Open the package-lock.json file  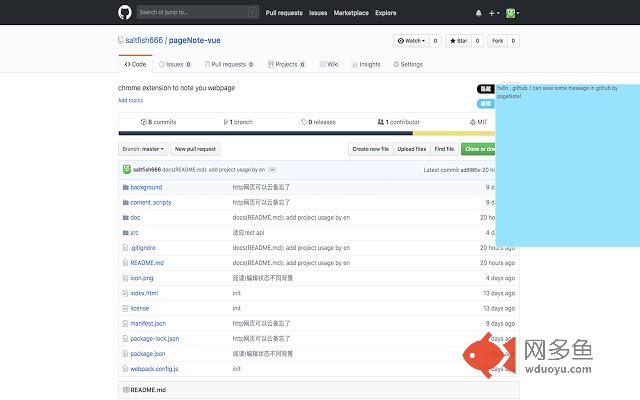click(x=155, y=338)
